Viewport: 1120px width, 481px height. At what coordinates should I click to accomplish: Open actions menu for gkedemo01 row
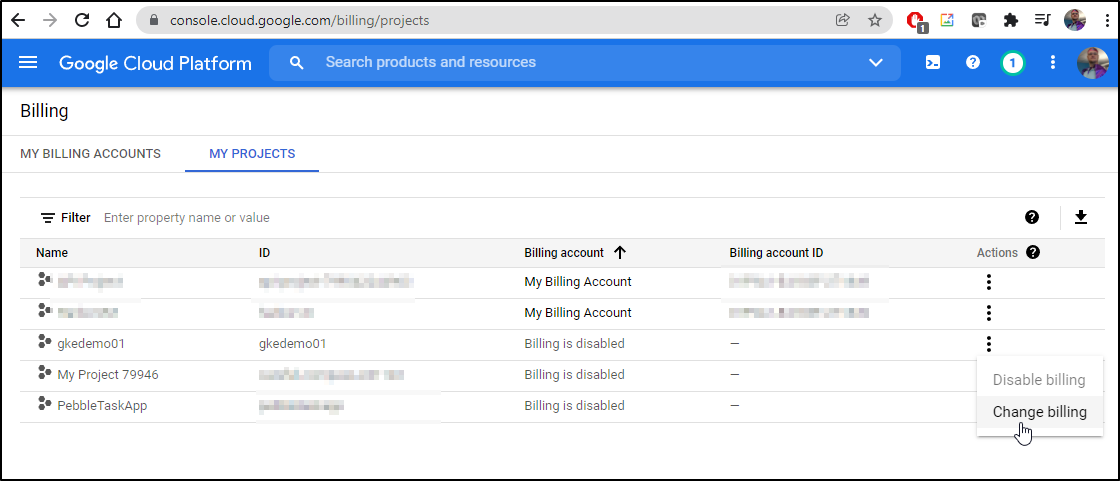tap(989, 344)
